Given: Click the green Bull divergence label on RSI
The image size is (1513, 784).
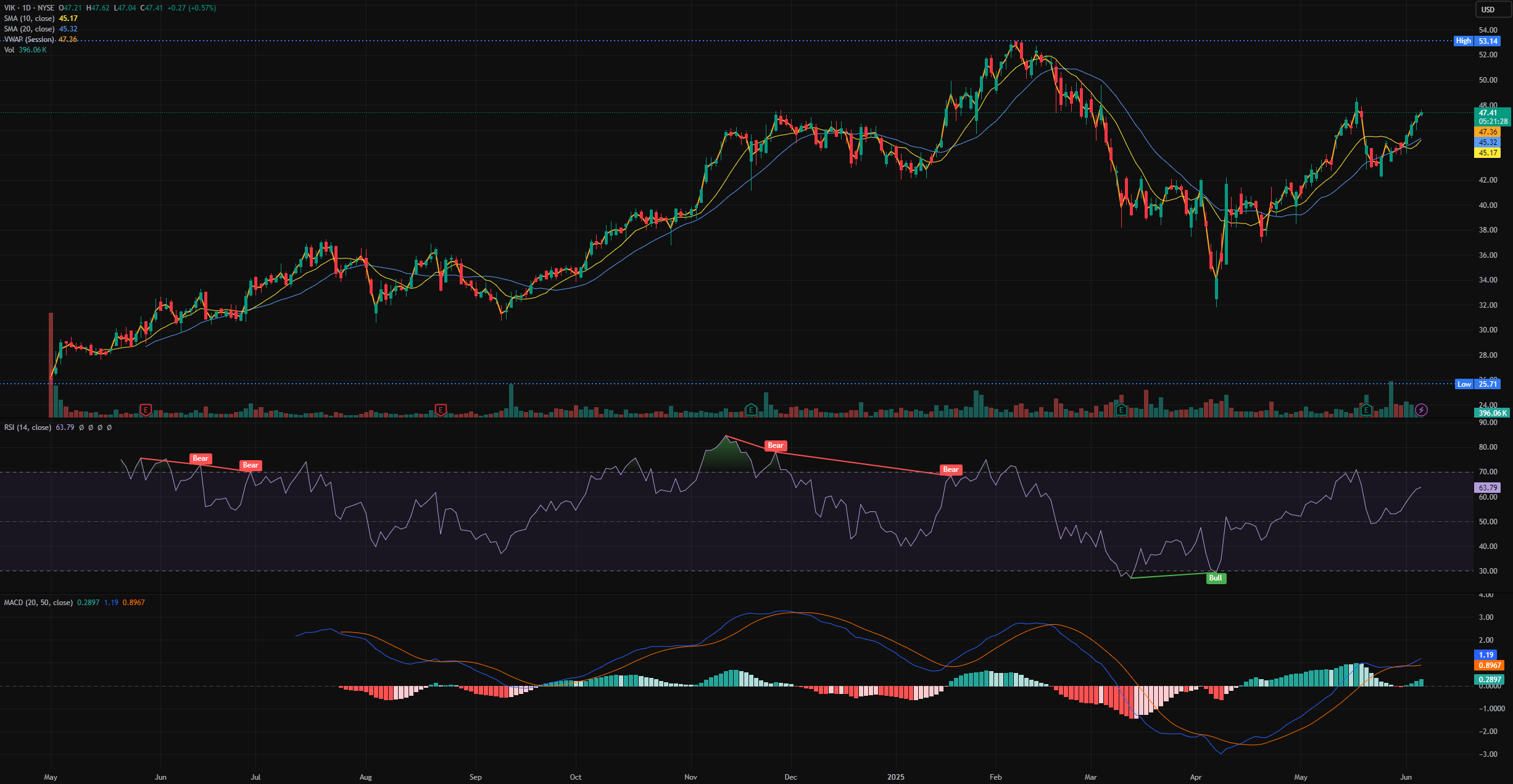Looking at the screenshot, I should (x=1216, y=578).
